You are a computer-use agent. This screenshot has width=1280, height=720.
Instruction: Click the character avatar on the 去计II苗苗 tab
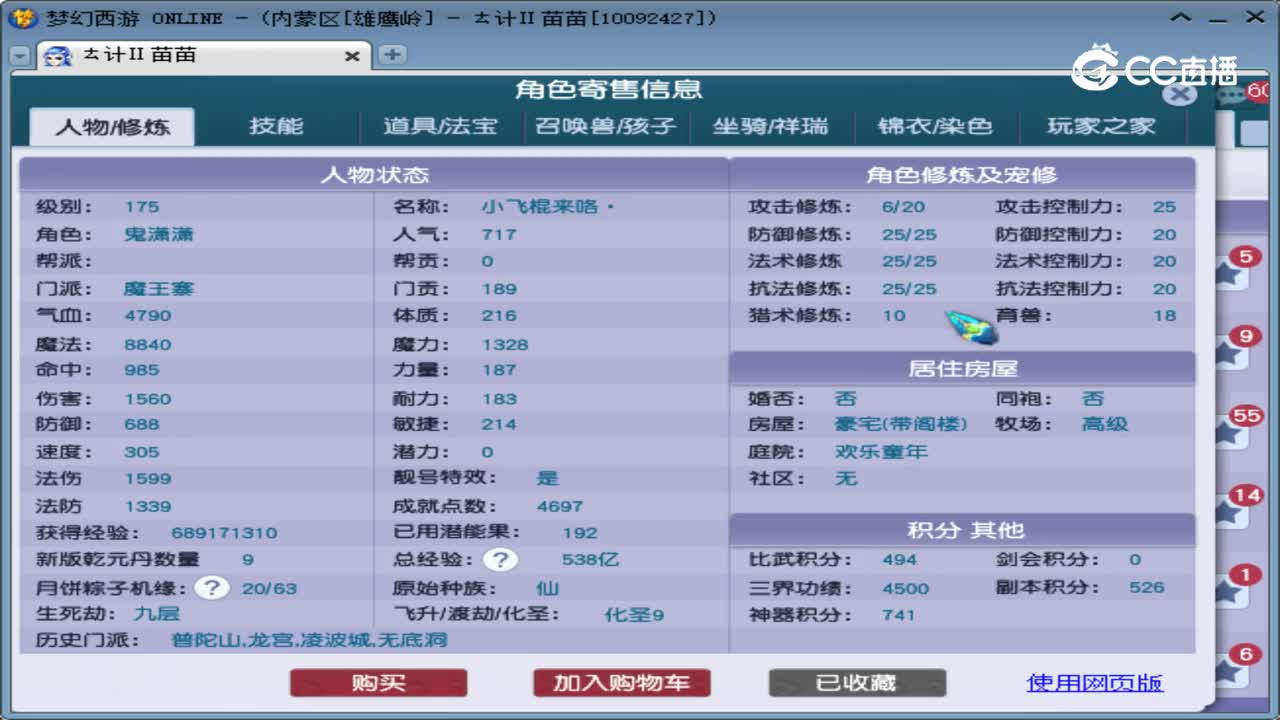(58, 57)
